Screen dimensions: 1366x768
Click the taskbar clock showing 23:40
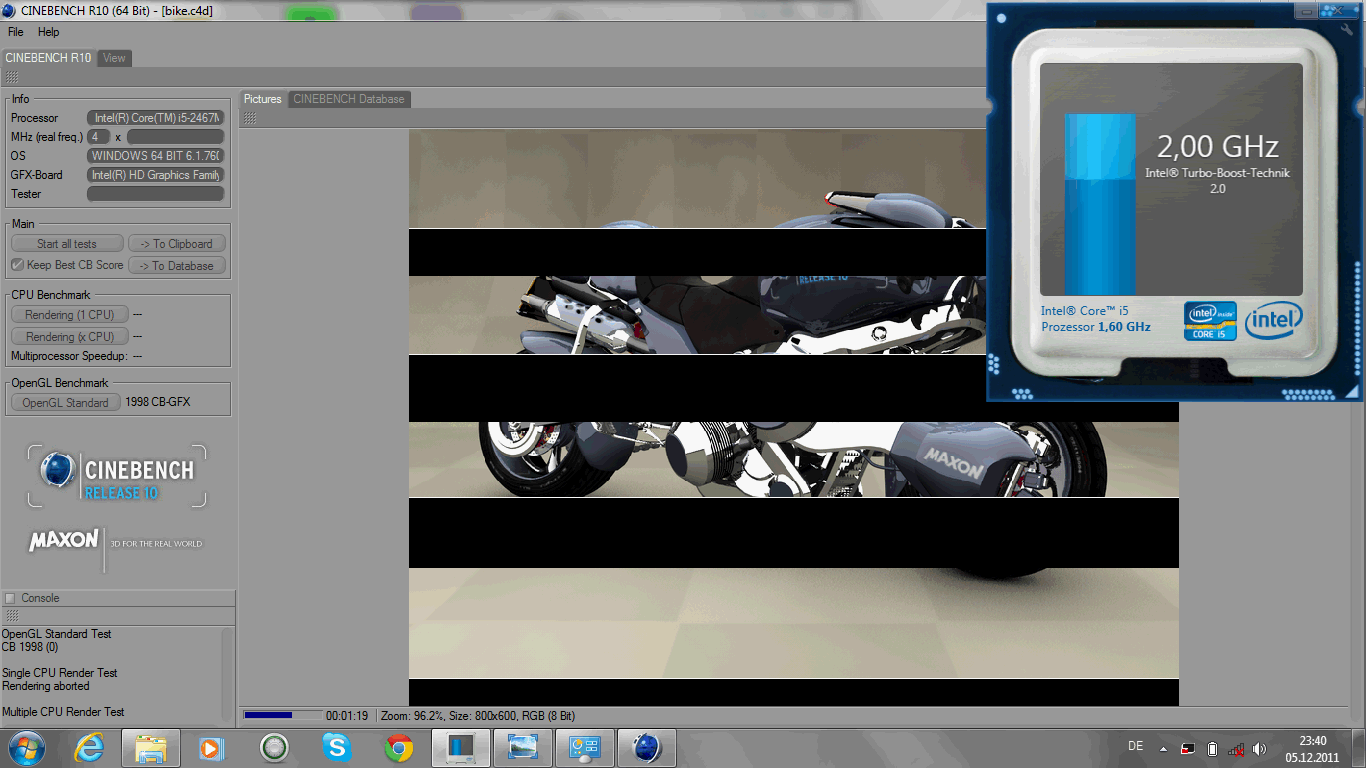pyautogui.click(x=1312, y=748)
